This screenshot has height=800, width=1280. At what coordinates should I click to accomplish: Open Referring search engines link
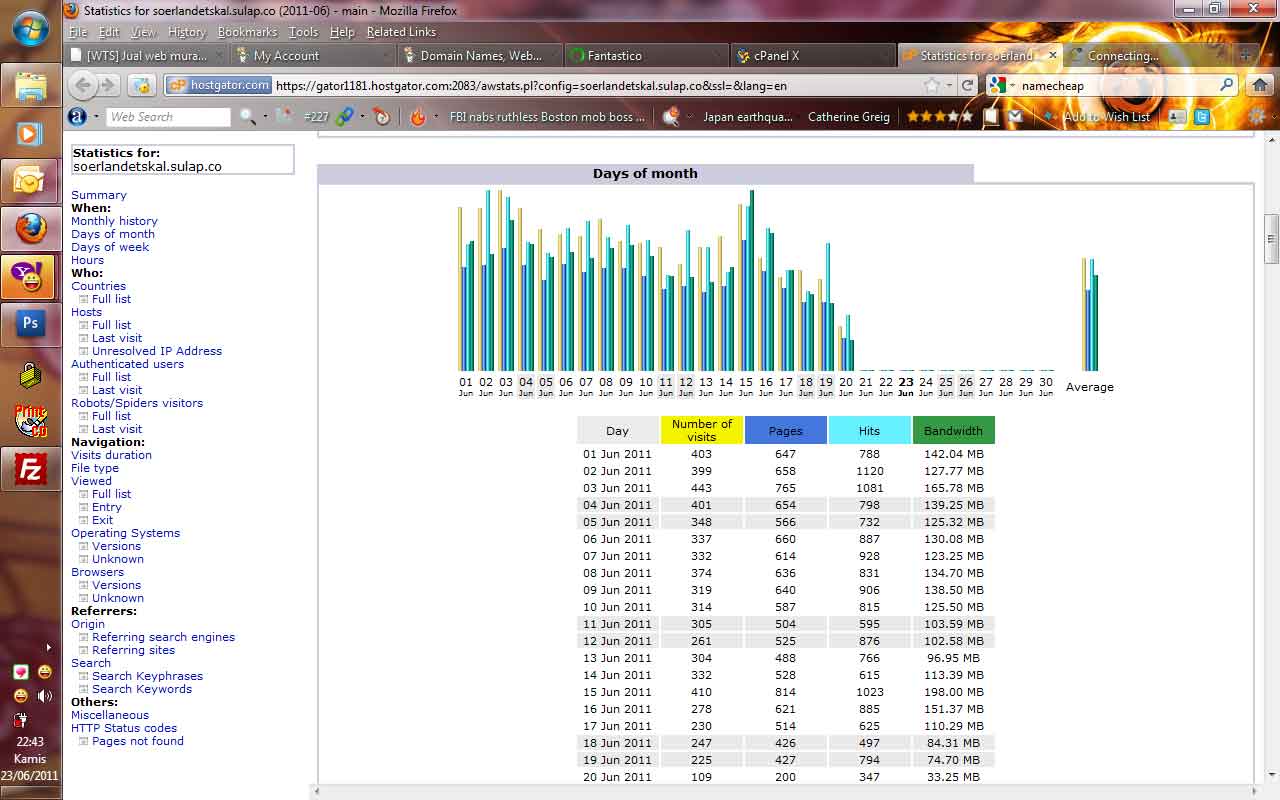tap(163, 637)
